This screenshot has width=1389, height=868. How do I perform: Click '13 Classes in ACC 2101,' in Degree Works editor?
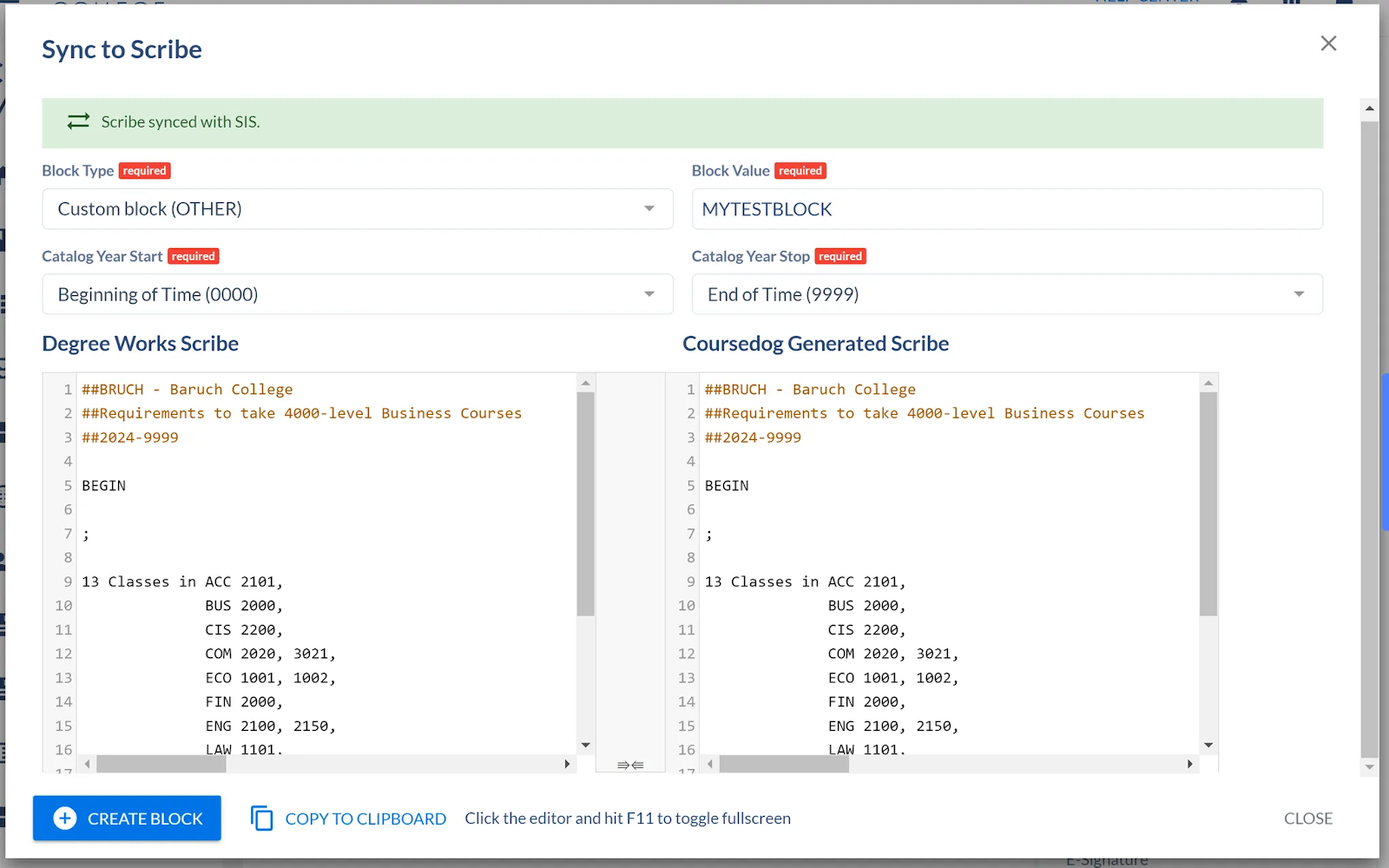(182, 582)
